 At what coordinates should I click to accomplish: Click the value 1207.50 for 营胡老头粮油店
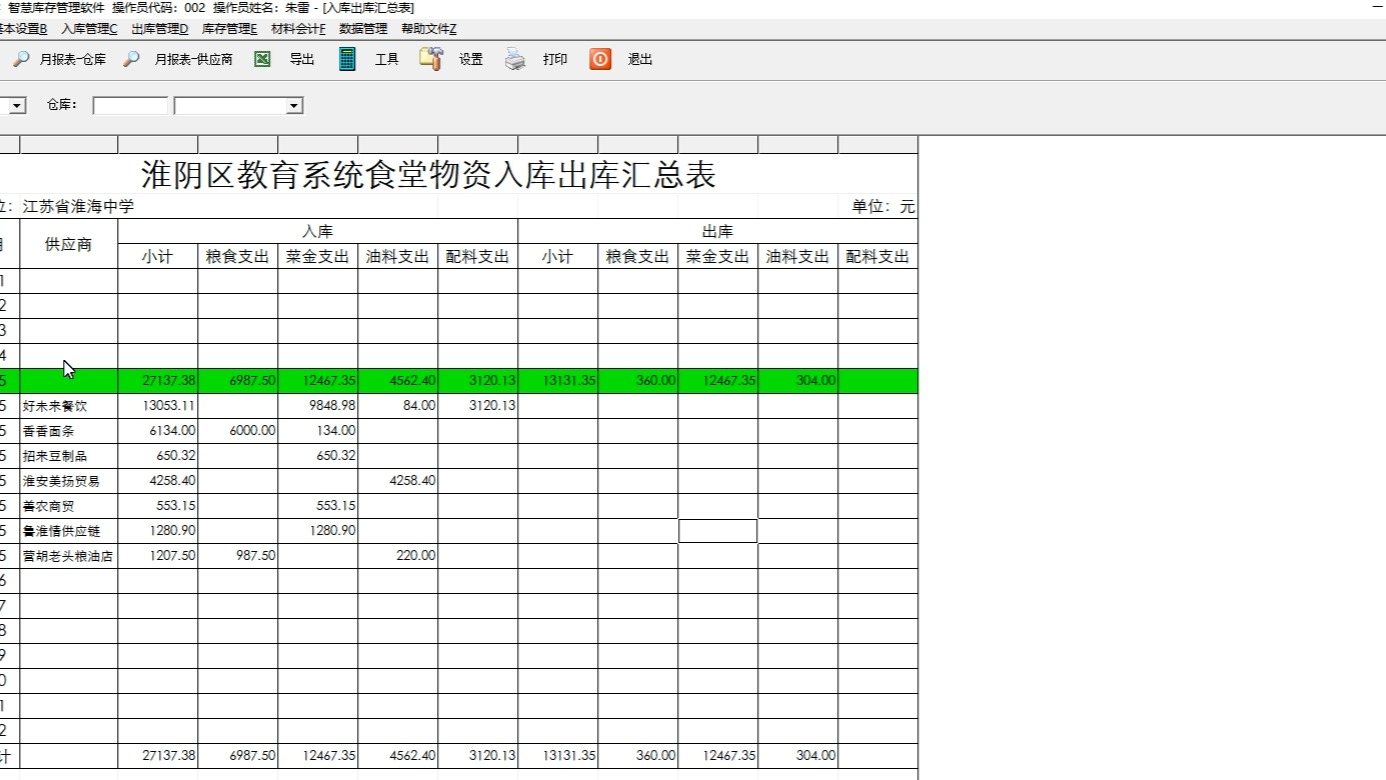click(173, 556)
